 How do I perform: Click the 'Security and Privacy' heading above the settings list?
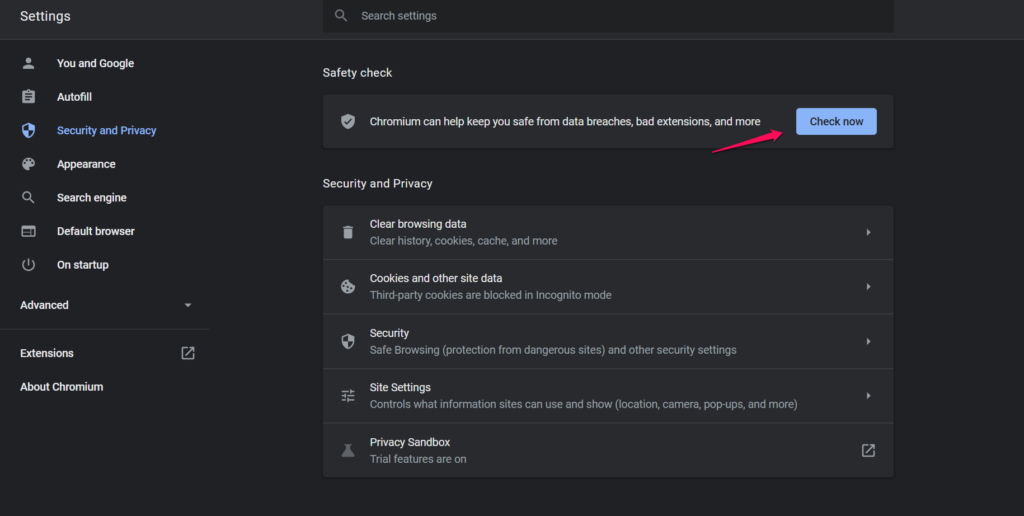coord(377,184)
